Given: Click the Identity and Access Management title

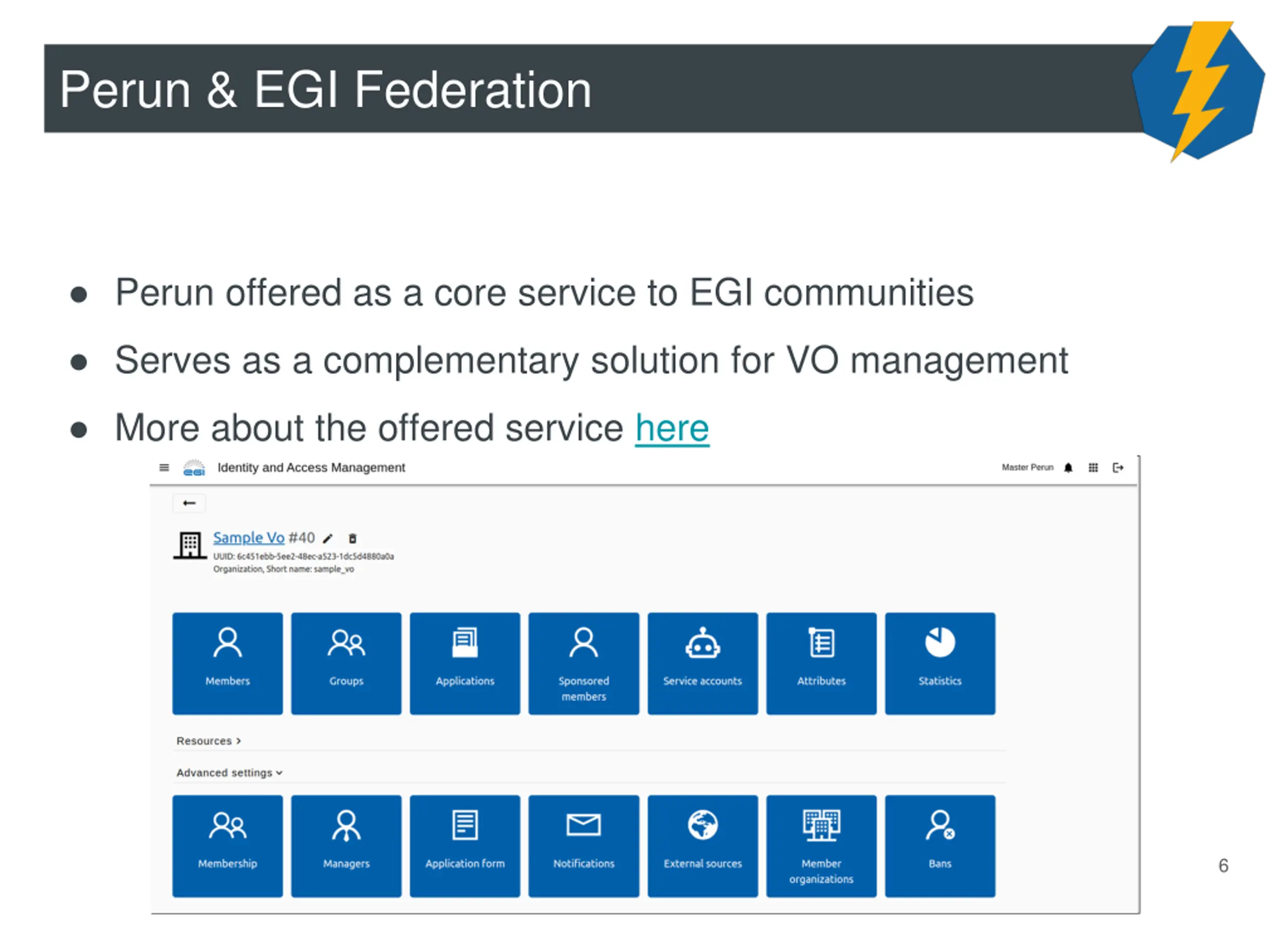Looking at the screenshot, I should pos(311,468).
